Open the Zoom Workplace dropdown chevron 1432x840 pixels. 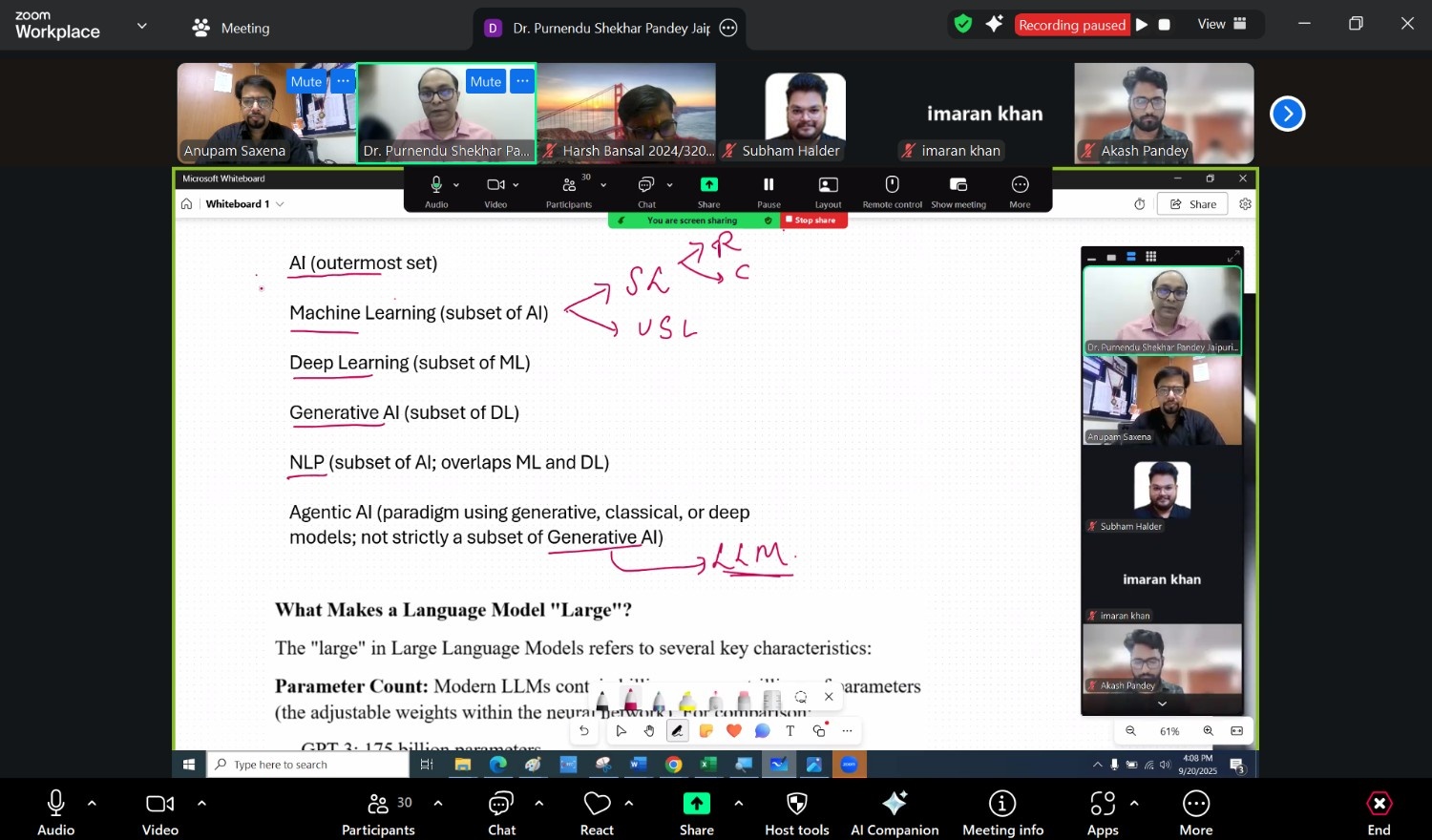pyautogui.click(x=142, y=26)
